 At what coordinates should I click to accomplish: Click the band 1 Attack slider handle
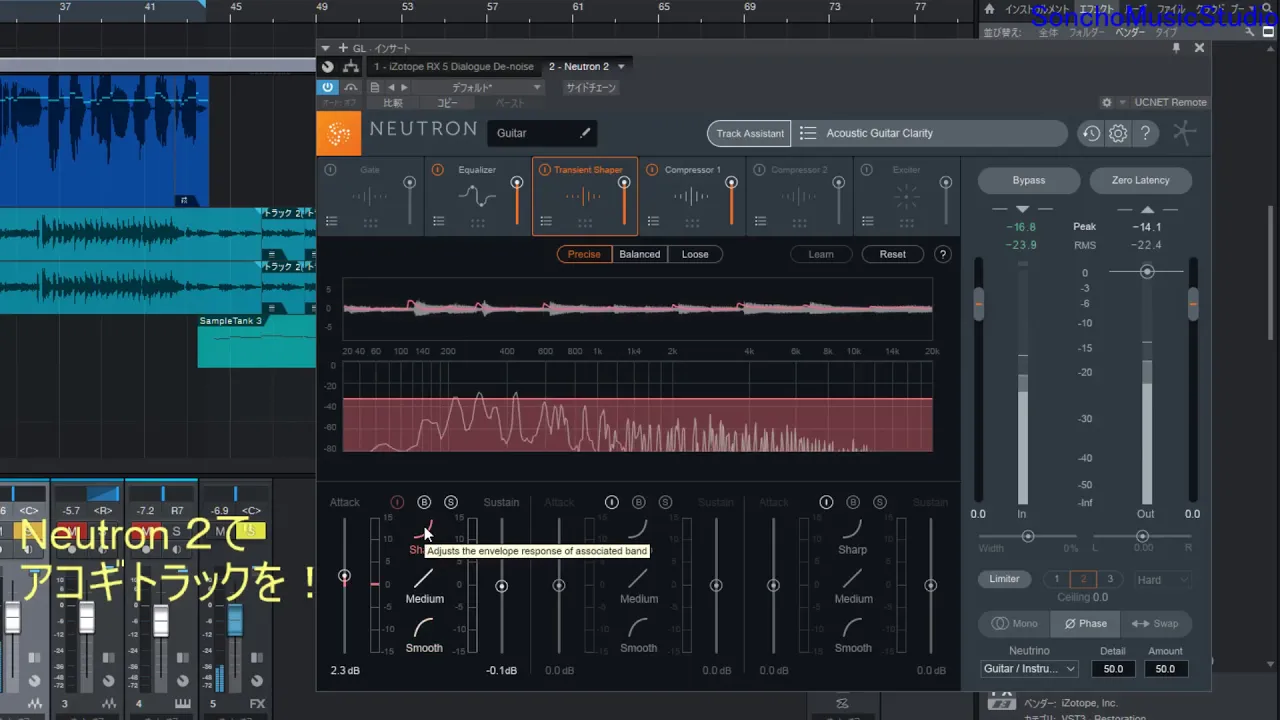[x=344, y=576]
